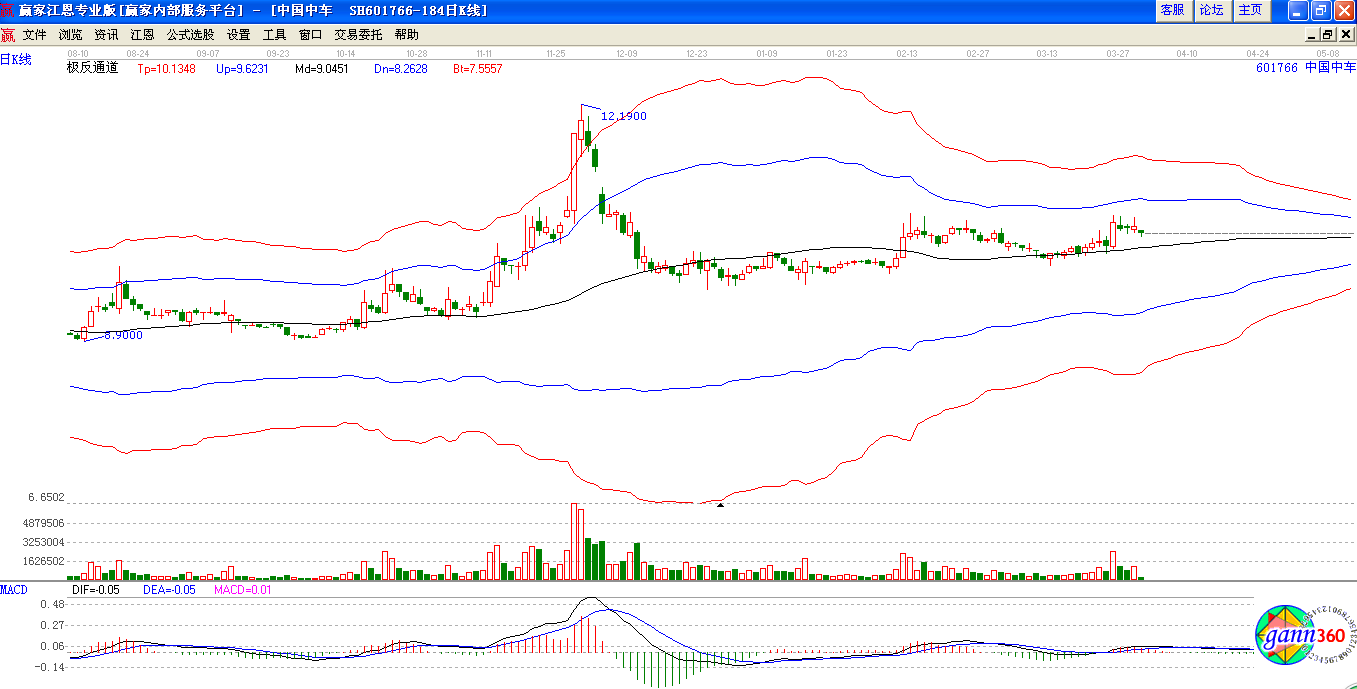
Task: Click the 11-25 date on the time axis
Action: pyautogui.click(x=555, y=52)
